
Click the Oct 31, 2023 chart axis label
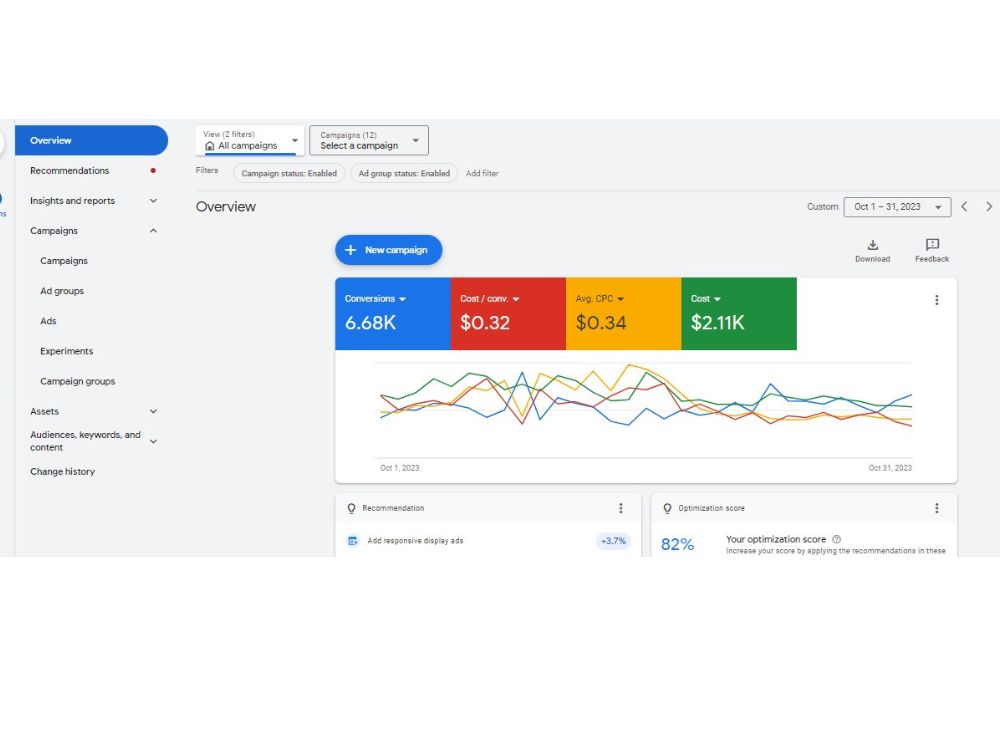pyautogui.click(x=890, y=467)
